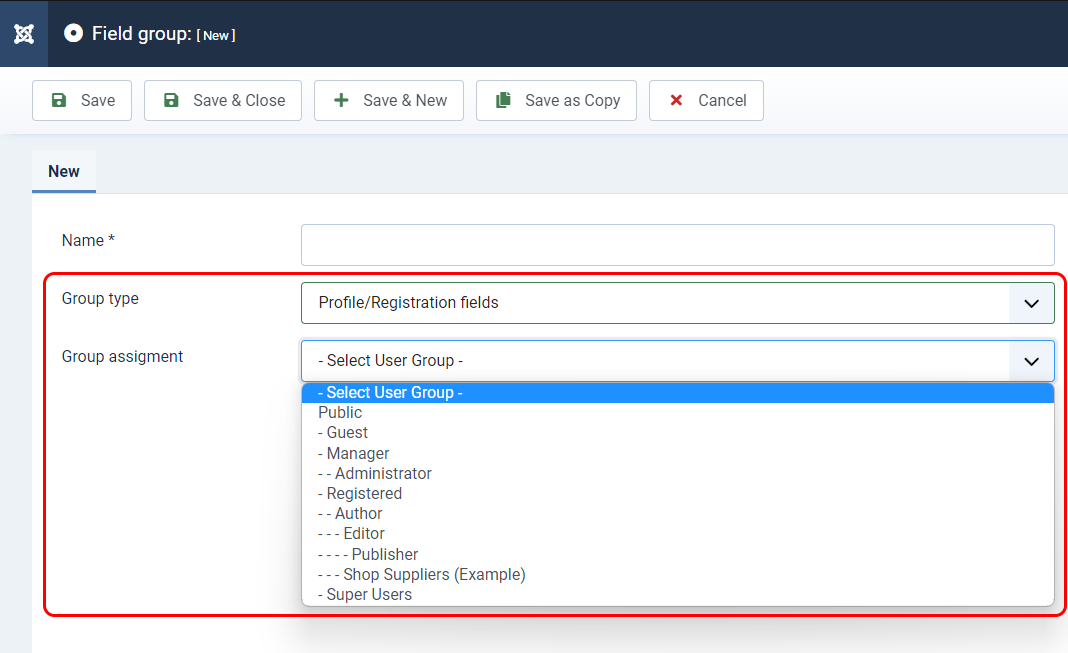Viewport: 1068px width, 653px height.
Task: Focus the Name input field
Action: tap(678, 245)
